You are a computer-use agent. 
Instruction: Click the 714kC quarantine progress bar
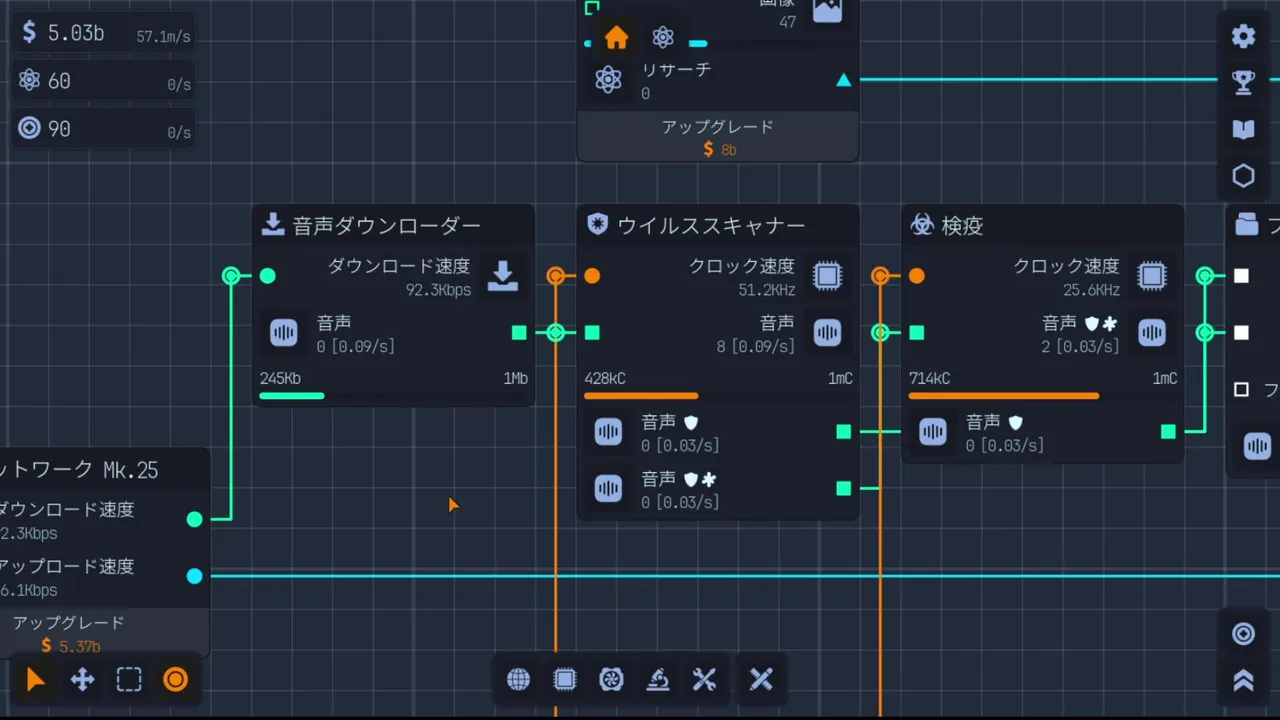[1043, 396]
